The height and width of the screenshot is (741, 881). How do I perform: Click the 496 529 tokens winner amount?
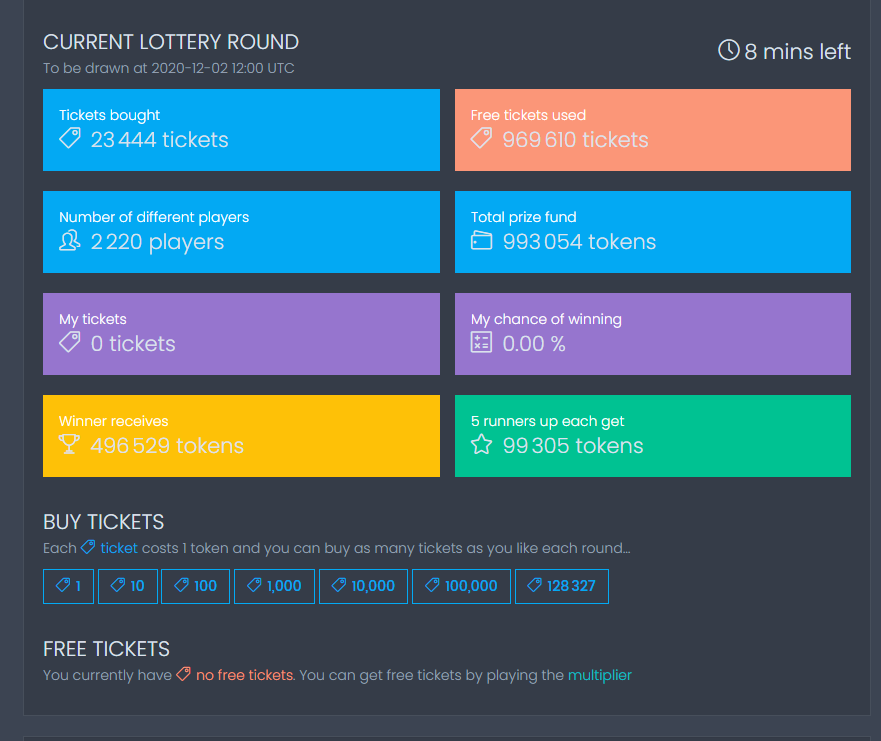167,445
